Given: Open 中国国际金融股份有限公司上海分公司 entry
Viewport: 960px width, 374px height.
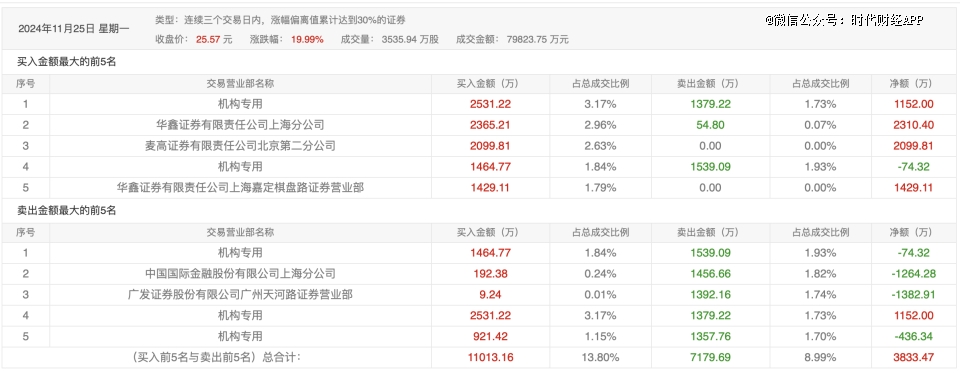Looking at the screenshot, I should [x=240, y=274].
